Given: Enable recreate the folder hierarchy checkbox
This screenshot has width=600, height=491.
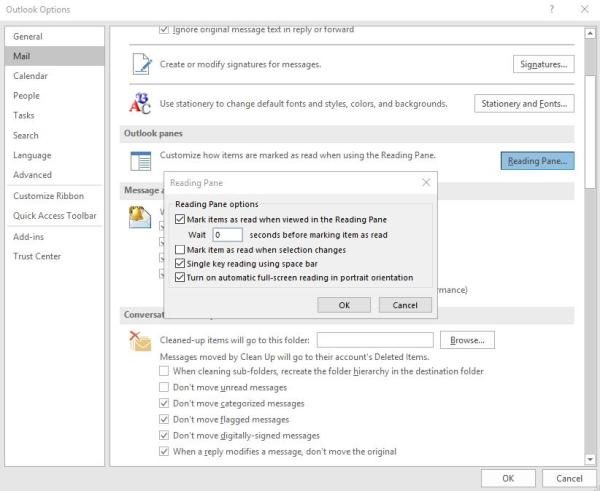Looking at the screenshot, I should pyautogui.click(x=164, y=371).
